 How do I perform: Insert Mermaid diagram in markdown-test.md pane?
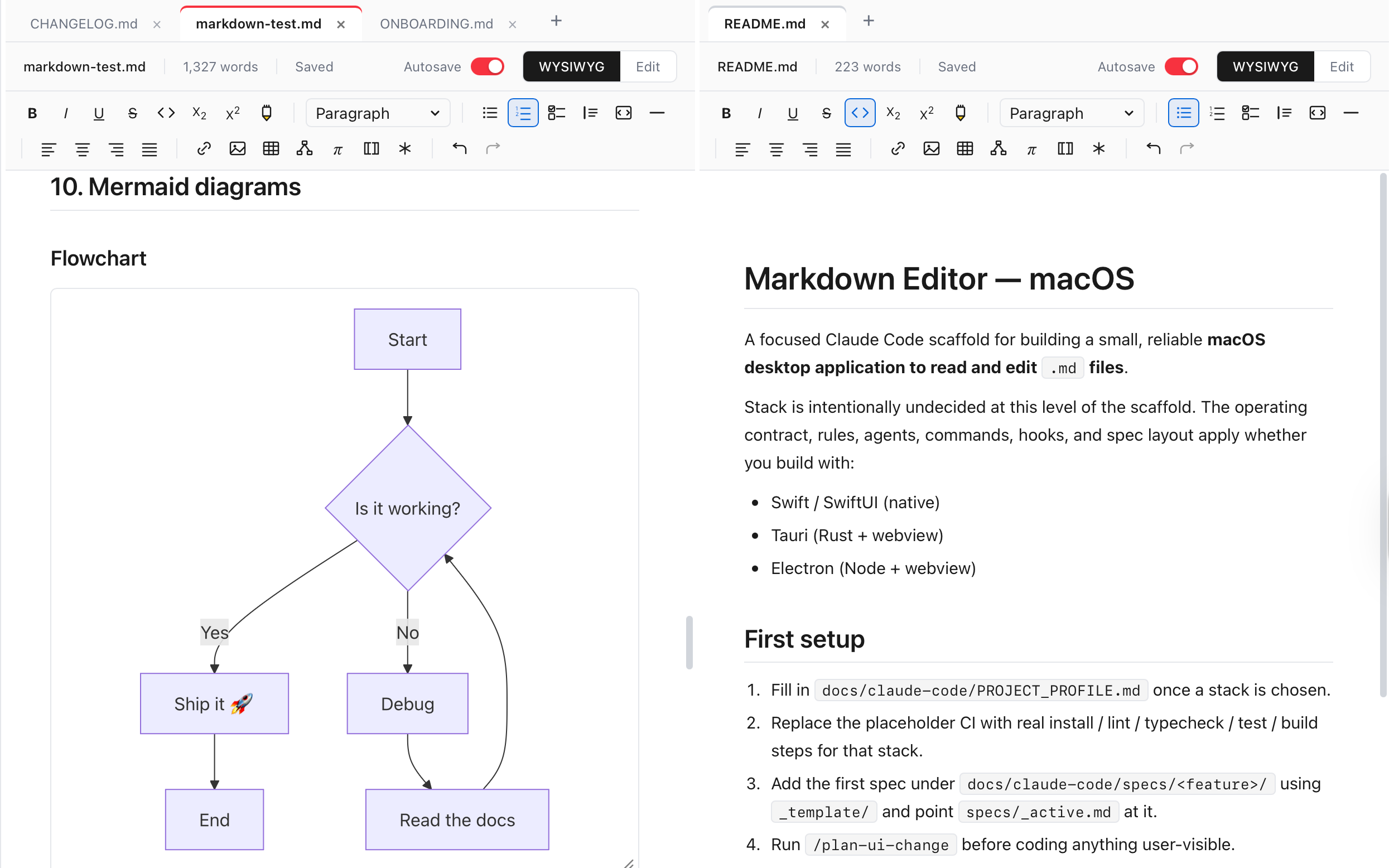304,150
